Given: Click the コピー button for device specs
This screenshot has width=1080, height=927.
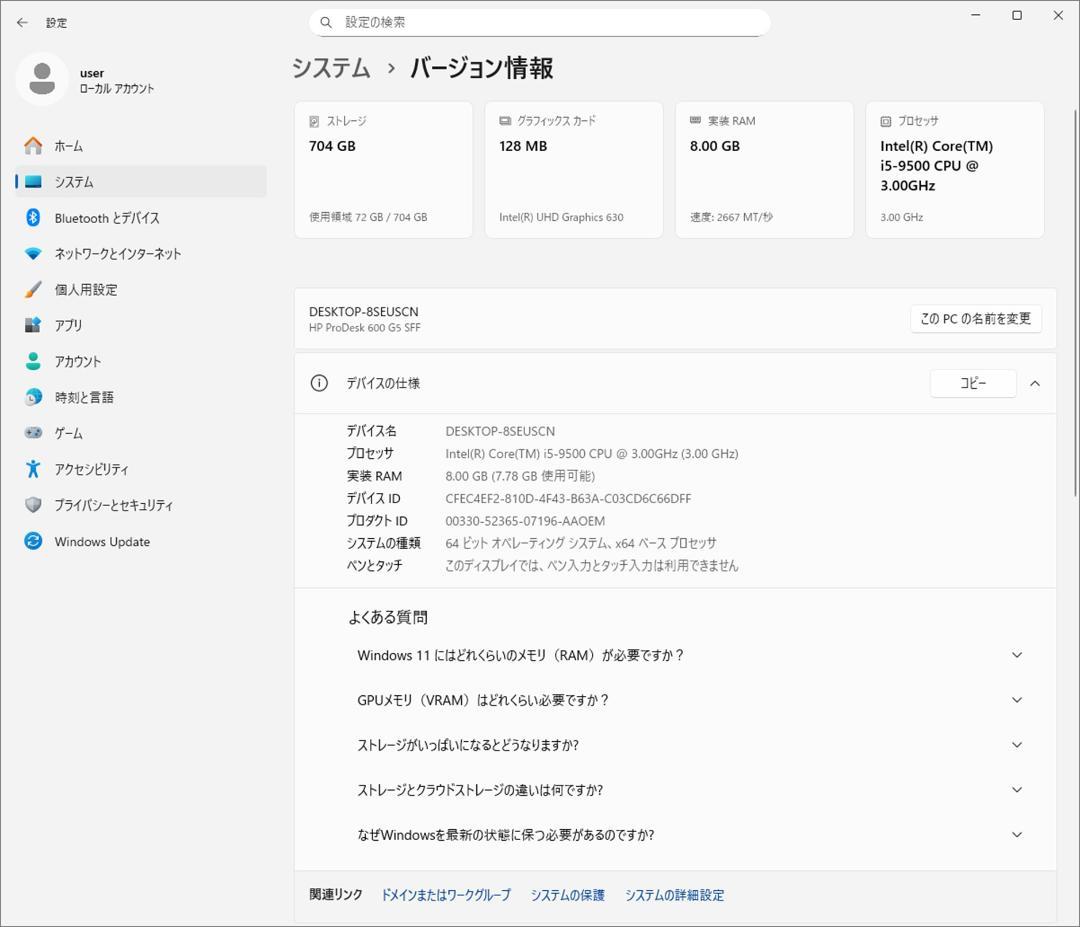Looking at the screenshot, I should point(973,382).
